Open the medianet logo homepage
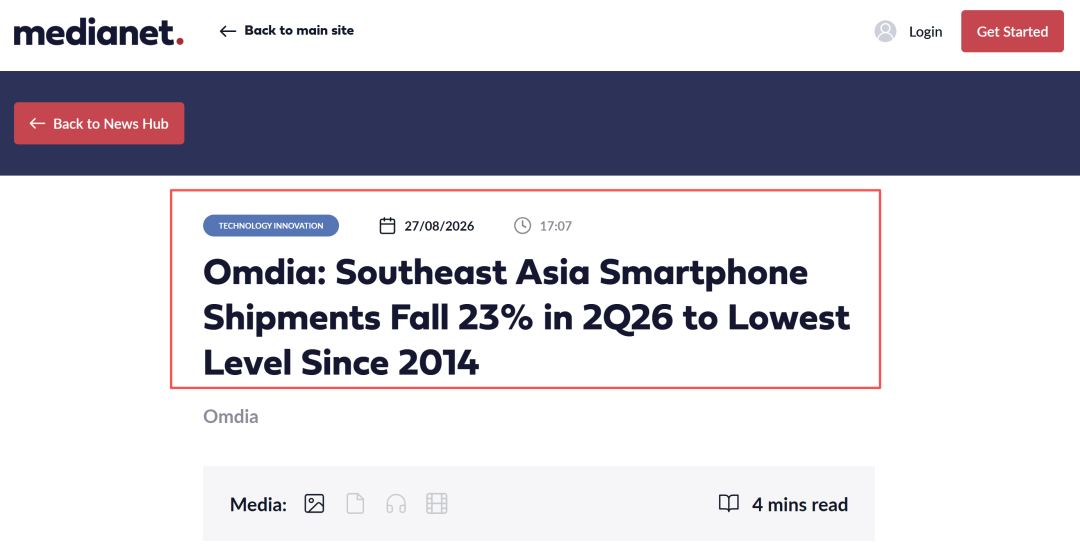This screenshot has width=1080, height=544. pos(98,32)
